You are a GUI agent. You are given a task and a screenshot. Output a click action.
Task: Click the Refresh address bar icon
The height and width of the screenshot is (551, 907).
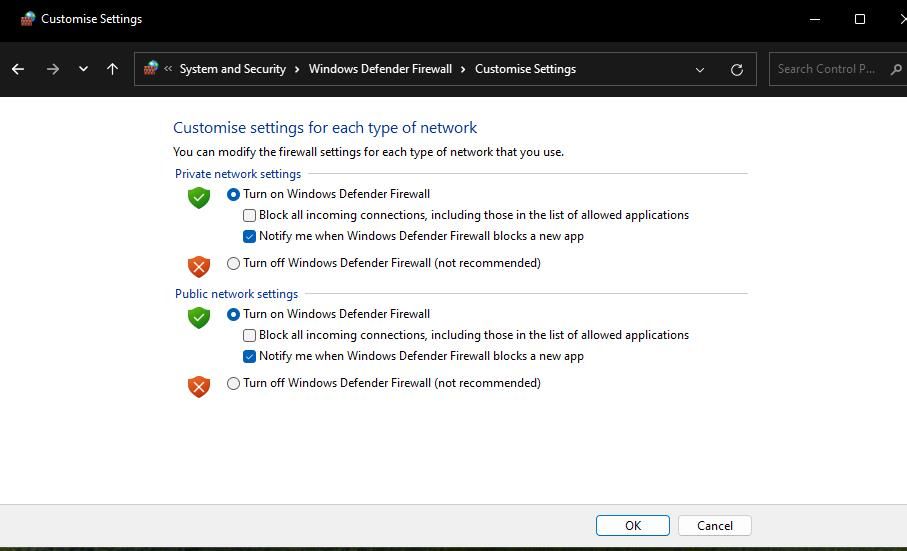tap(737, 69)
